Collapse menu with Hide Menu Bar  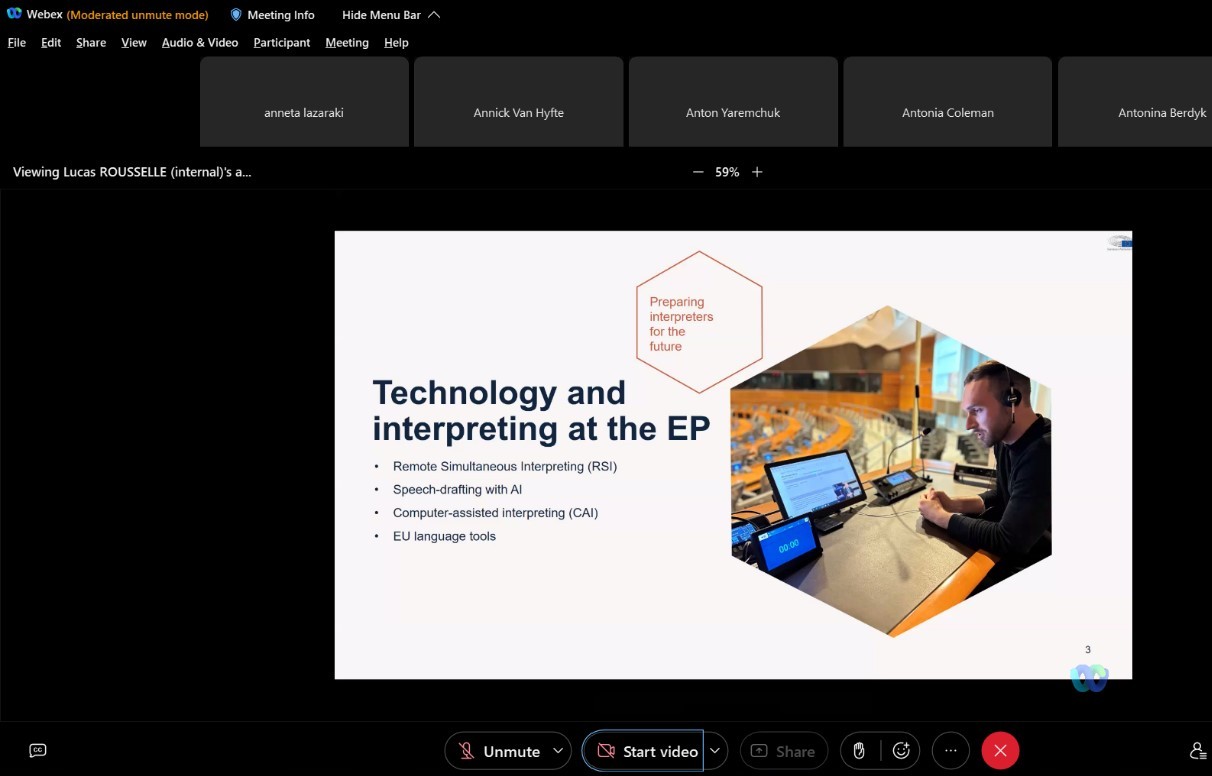pyautogui.click(x=390, y=15)
